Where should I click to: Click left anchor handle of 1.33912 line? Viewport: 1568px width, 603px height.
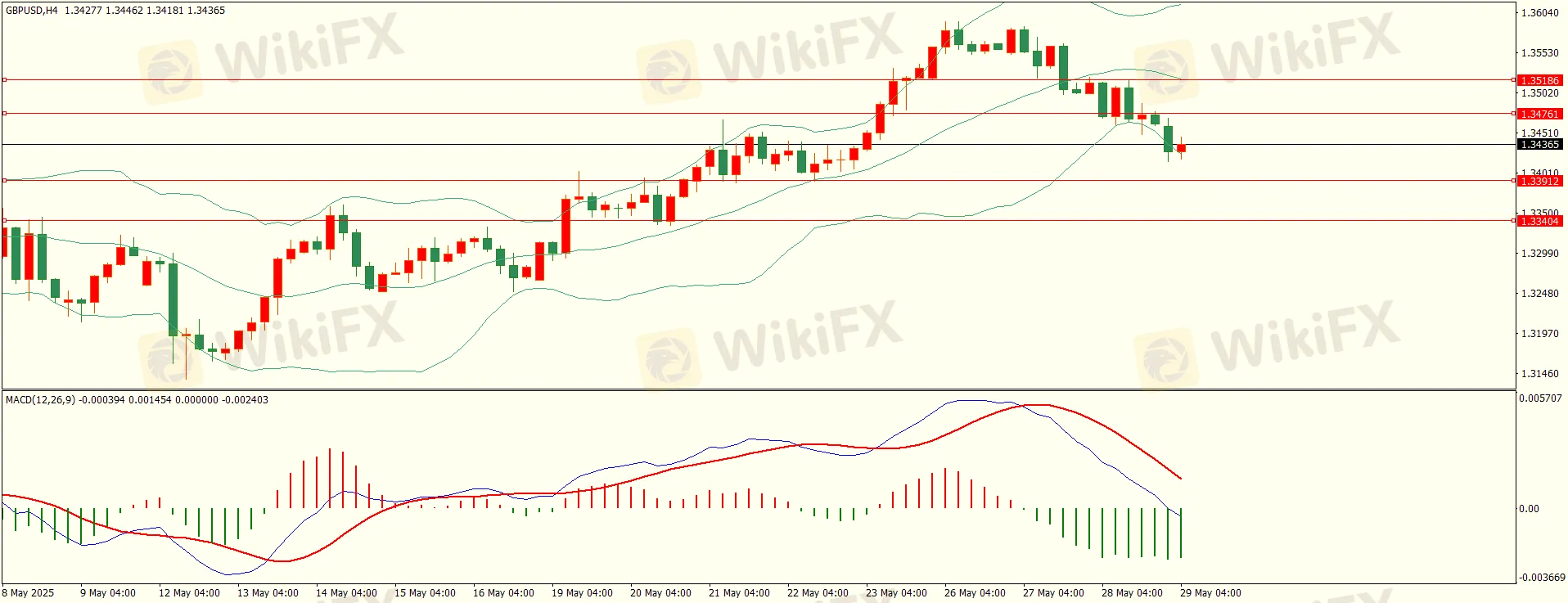pyautogui.click(x=4, y=181)
